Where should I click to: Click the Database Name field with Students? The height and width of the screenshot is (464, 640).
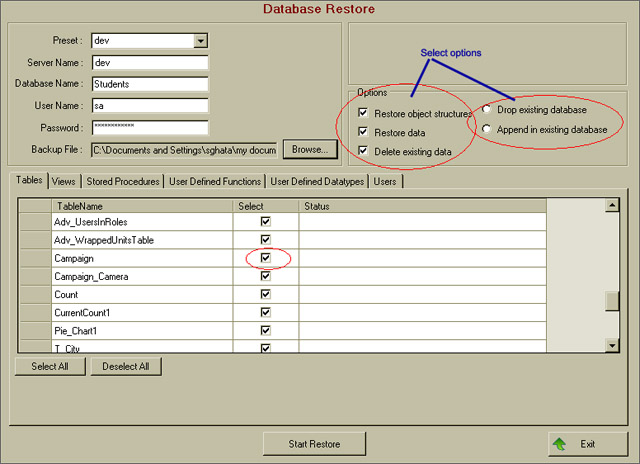[x=149, y=84]
